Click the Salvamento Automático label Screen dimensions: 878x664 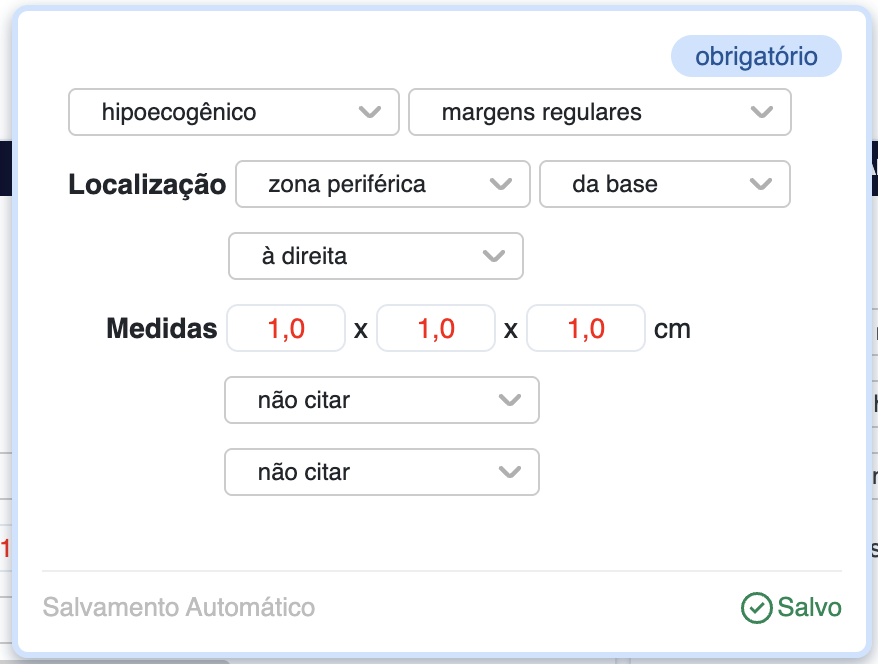pyautogui.click(x=179, y=607)
